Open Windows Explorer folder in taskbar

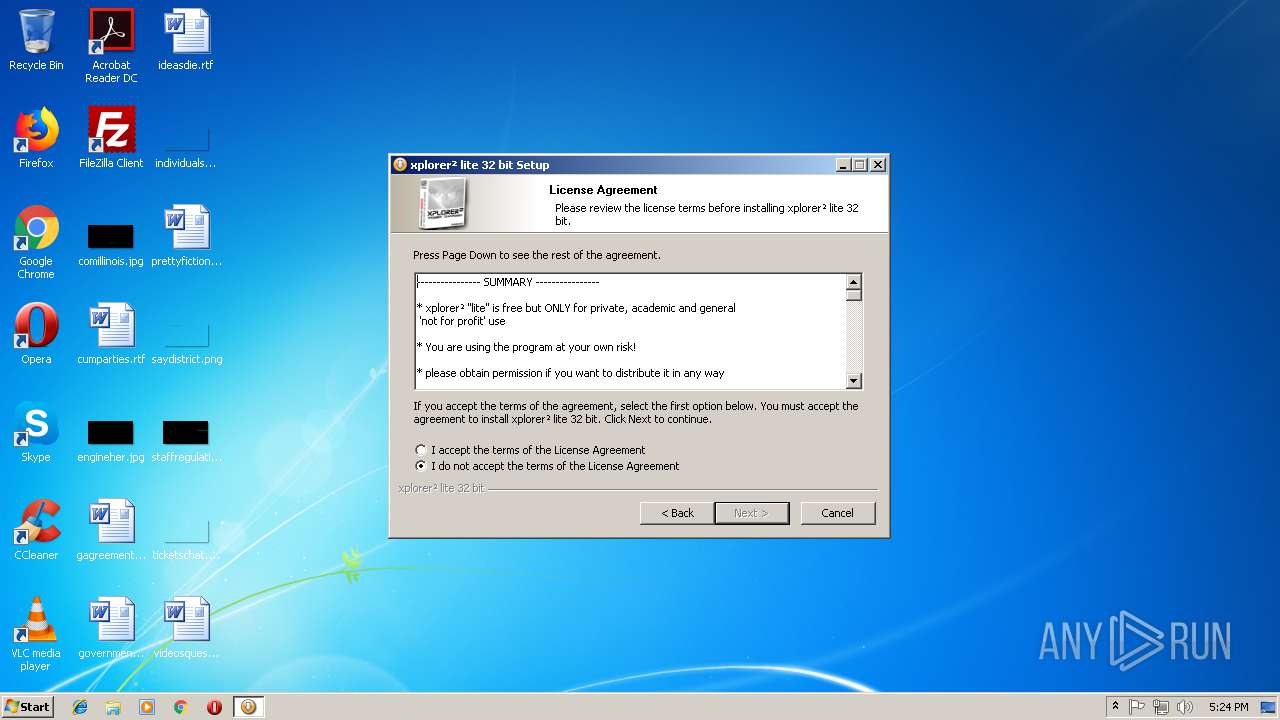[x=113, y=707]
